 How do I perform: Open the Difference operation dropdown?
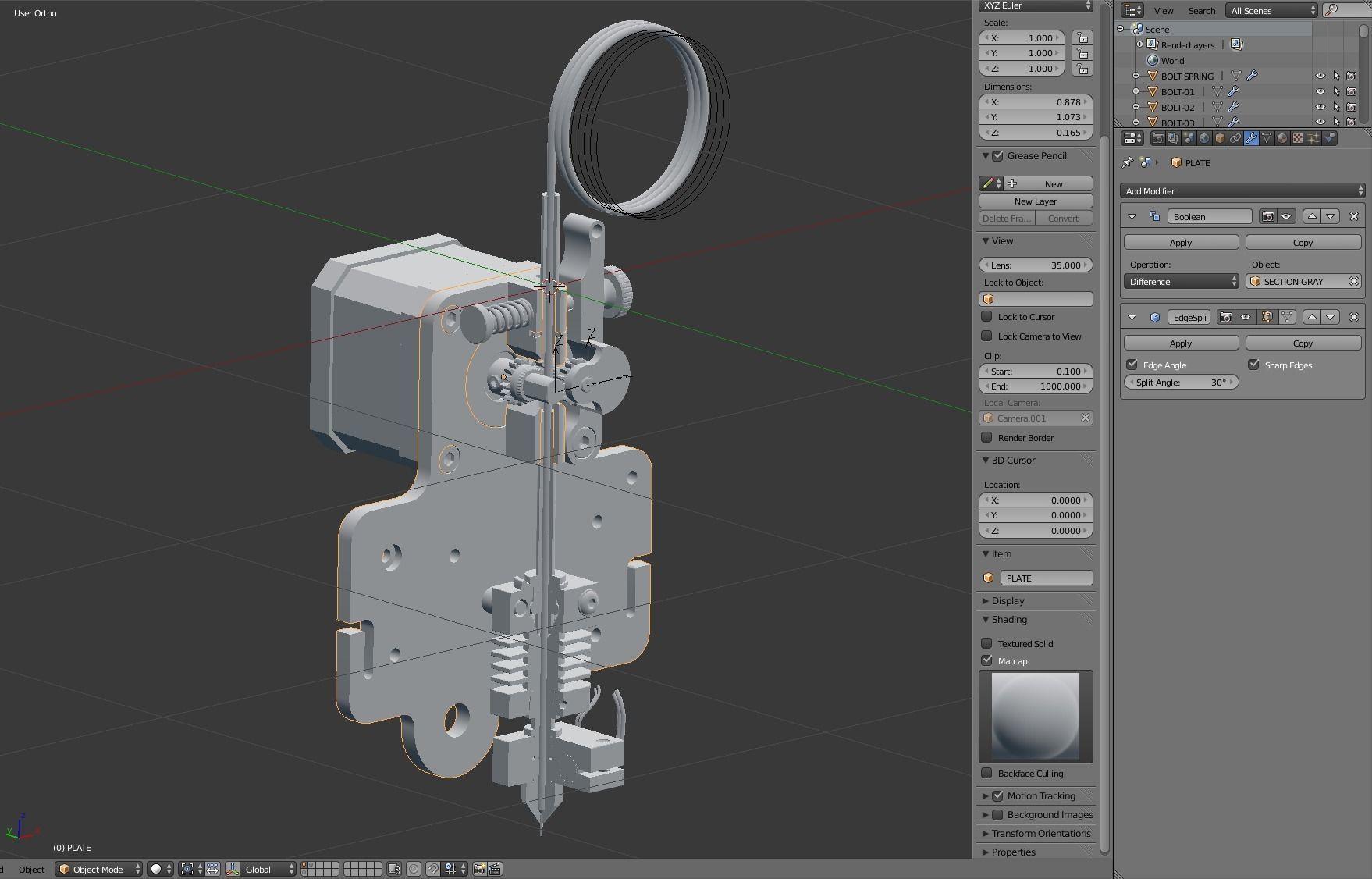pyautogui.click(x=1182, y=281)
